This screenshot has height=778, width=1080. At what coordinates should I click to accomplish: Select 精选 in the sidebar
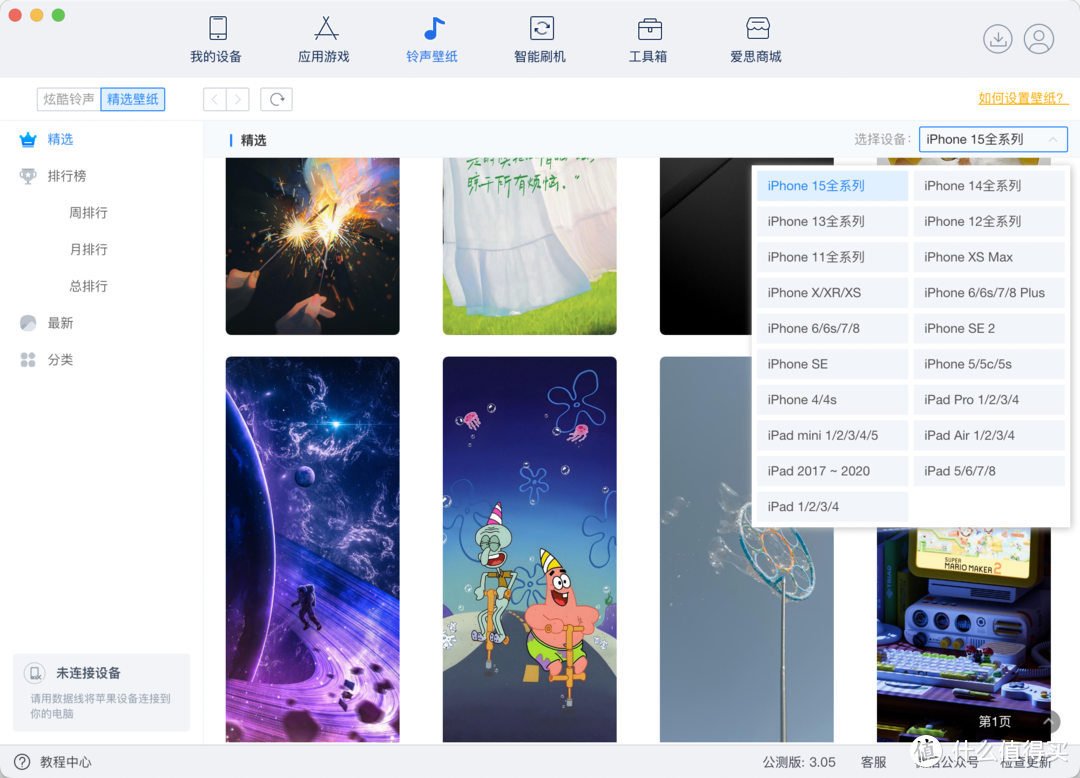click(60, 140)
